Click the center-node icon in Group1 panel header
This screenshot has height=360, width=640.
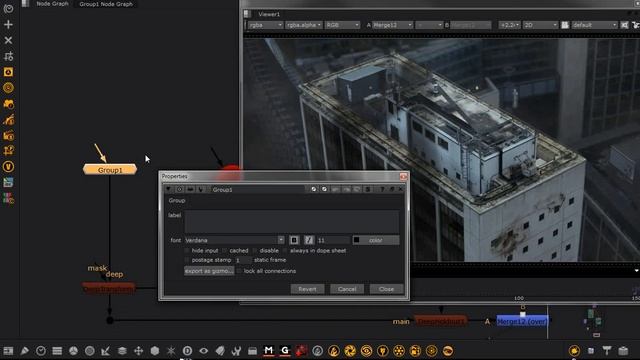179,189
